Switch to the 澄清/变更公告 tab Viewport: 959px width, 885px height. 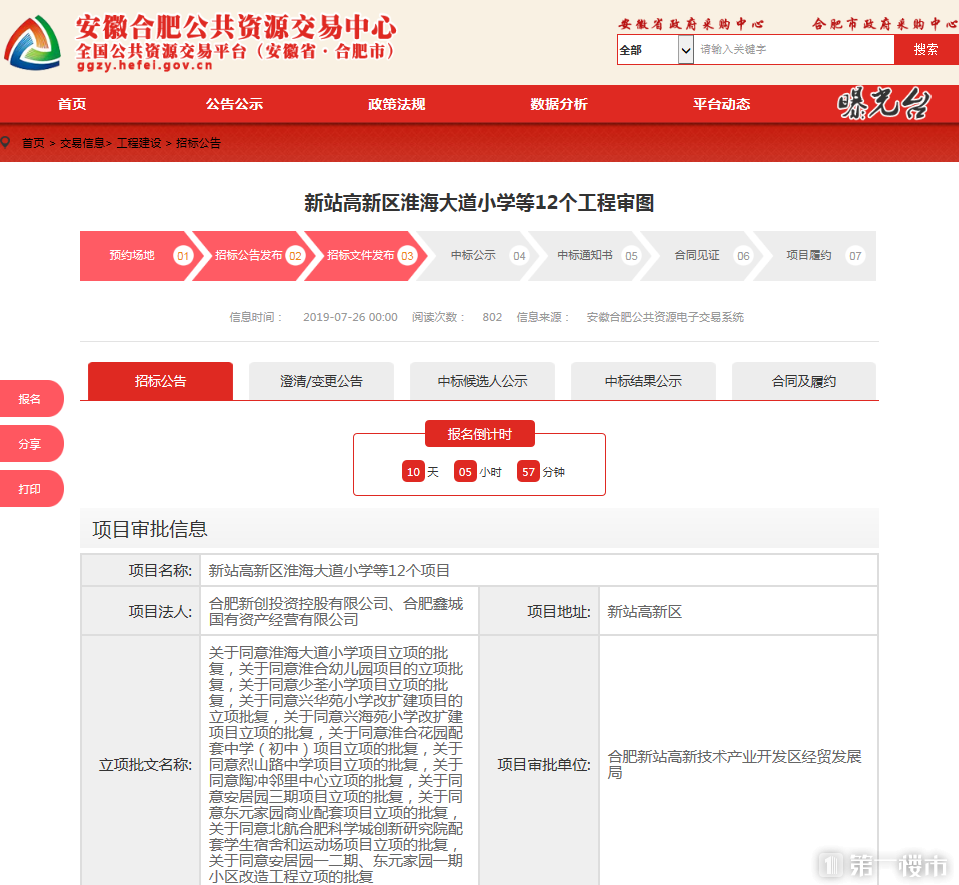point(320,380)
